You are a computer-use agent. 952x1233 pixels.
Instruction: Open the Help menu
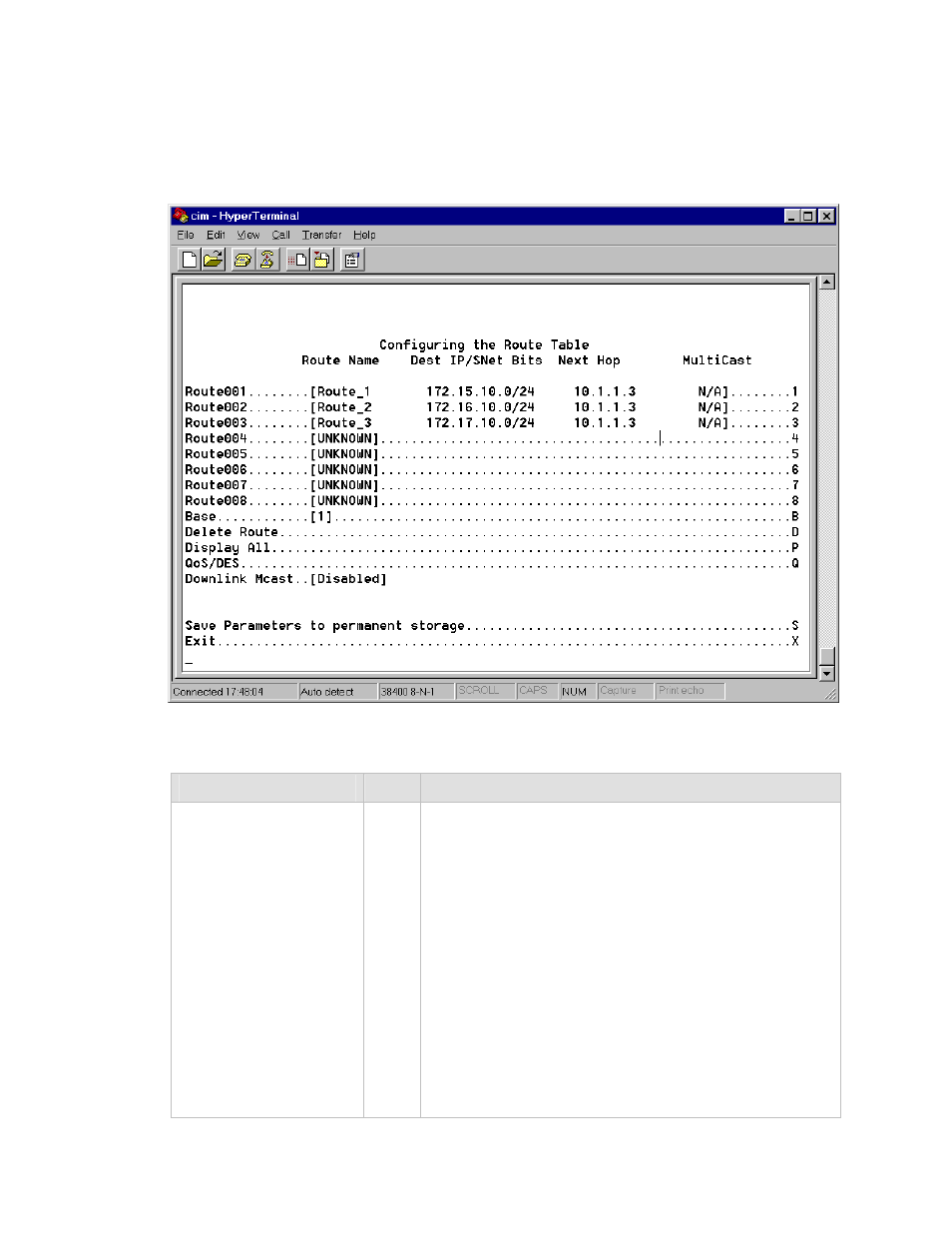pyautogui.click(x=364, y=235)
